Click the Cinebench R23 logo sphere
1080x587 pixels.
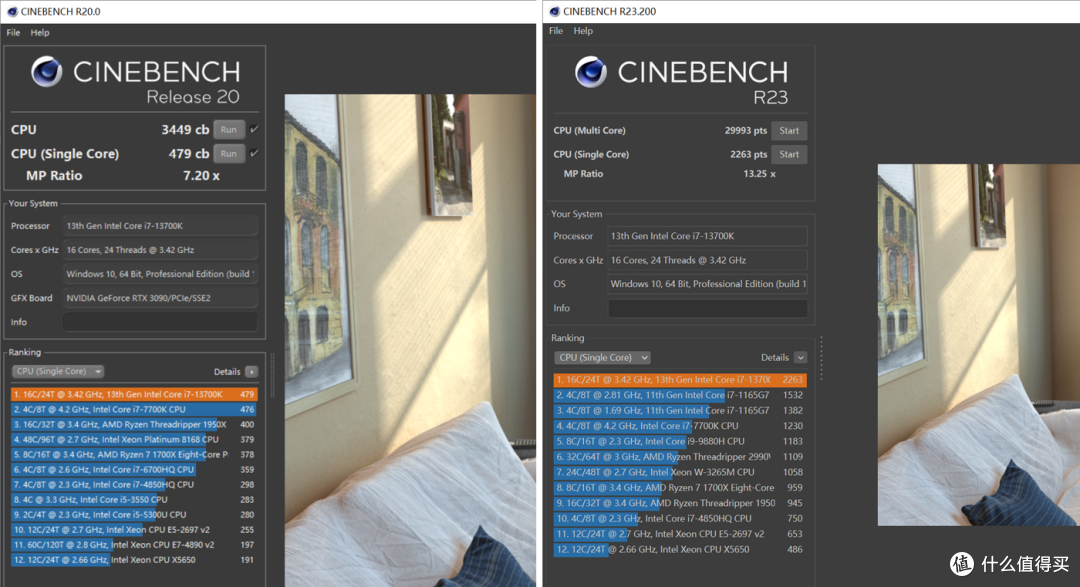click(x=591, y=72)
